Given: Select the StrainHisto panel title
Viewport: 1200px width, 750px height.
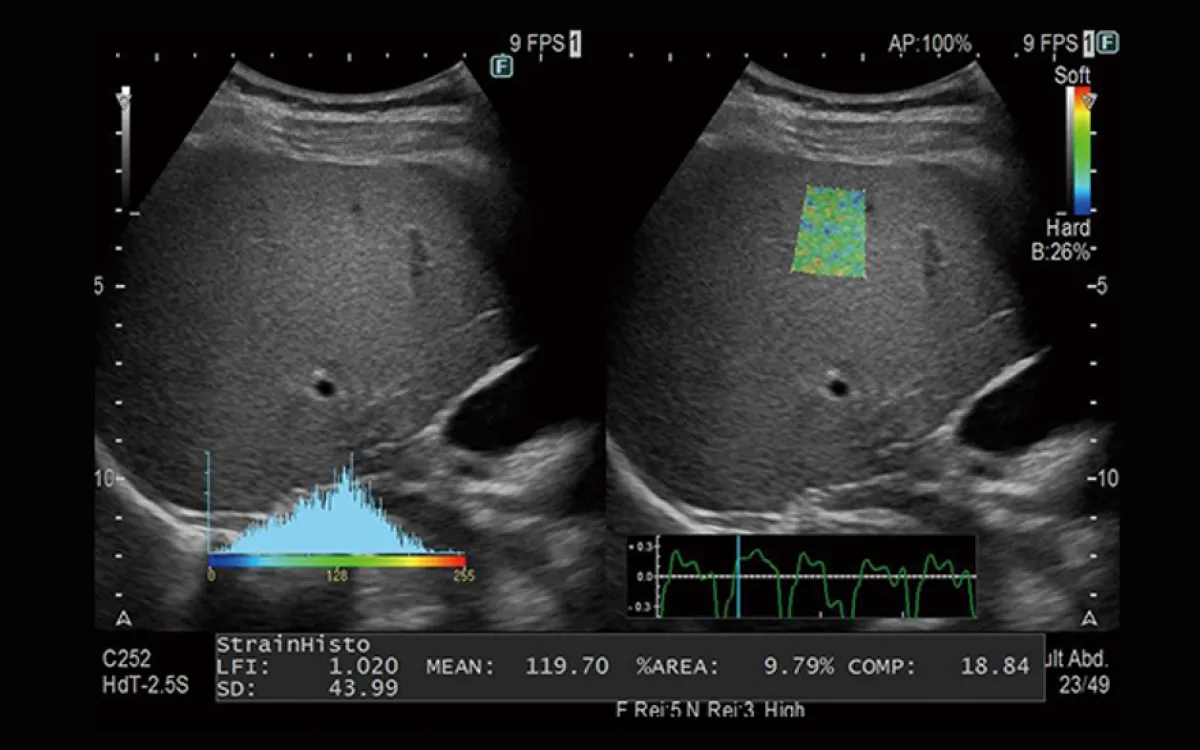Looking at the screenshot, I should point(293,644).
